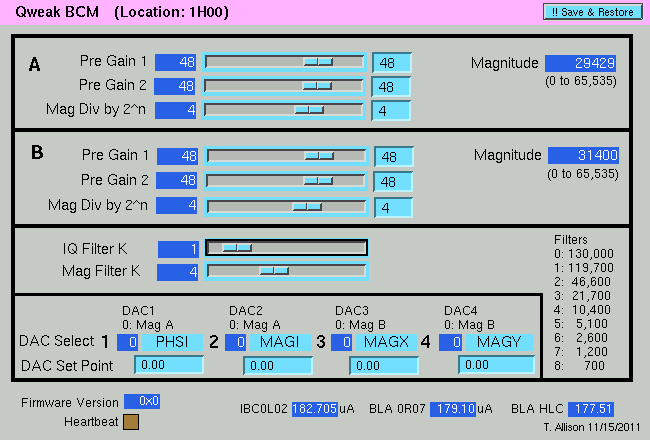650x440 pixels.
Task: Click filter entry 8: 700
Action: tap(580, 366)
